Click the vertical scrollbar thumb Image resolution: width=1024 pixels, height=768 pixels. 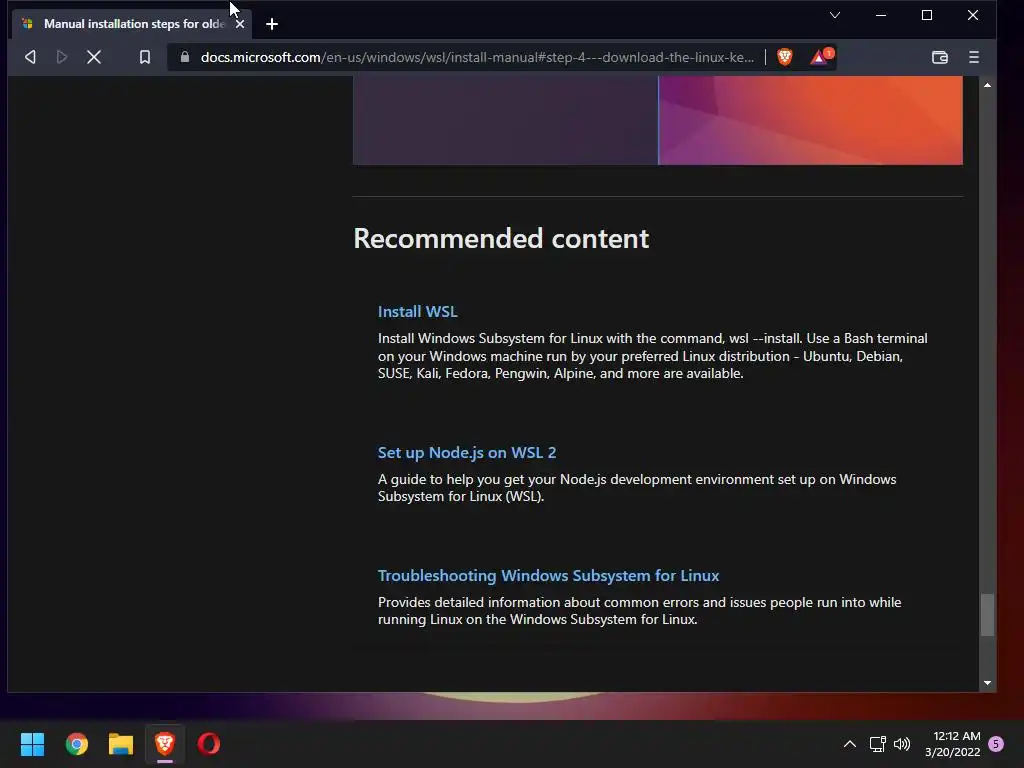[x=987, y=614]
